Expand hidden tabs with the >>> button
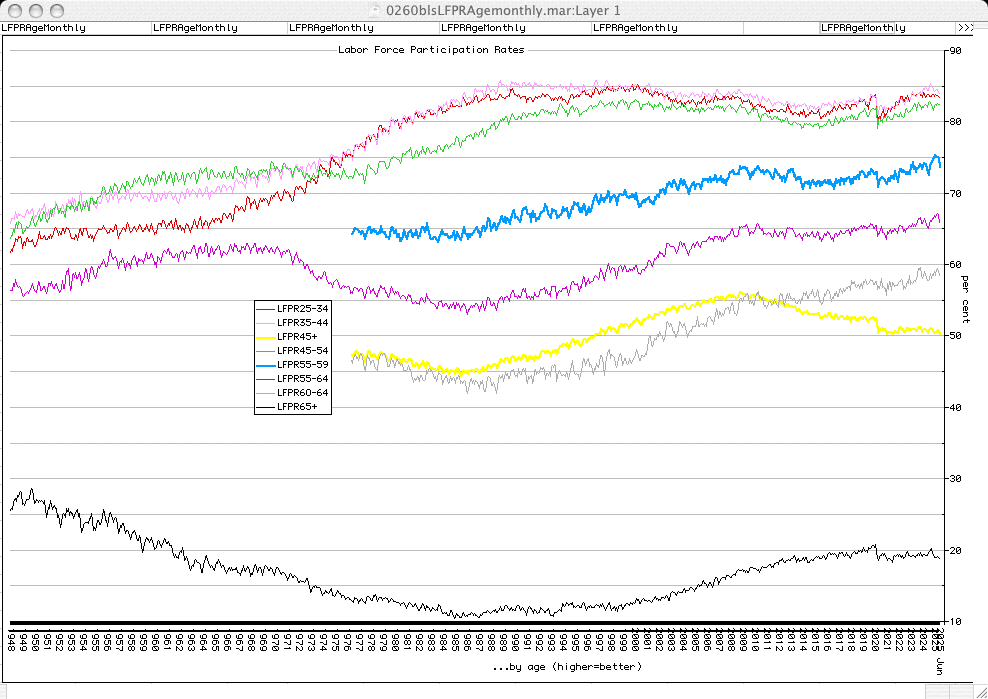This screenshot has height=699, width=988. pyautogui.click(x=966, y=28)
